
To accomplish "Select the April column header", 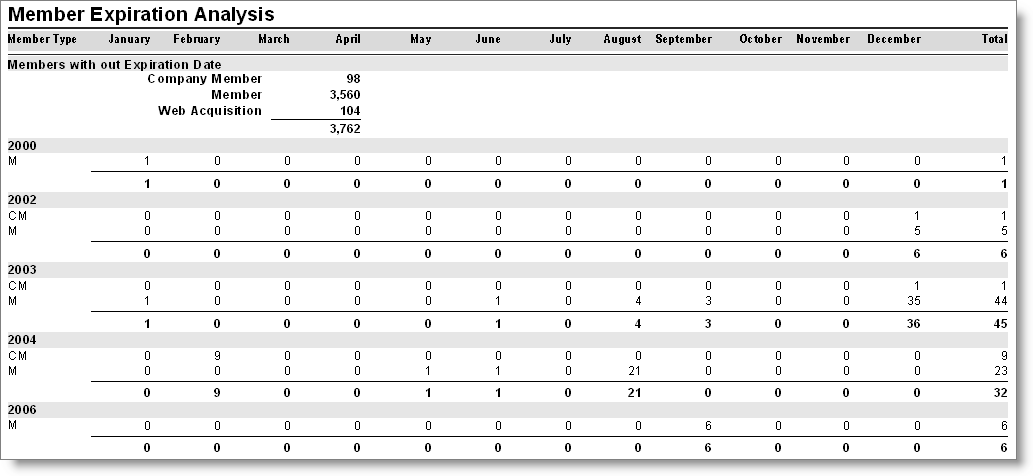I will [348, 39].
